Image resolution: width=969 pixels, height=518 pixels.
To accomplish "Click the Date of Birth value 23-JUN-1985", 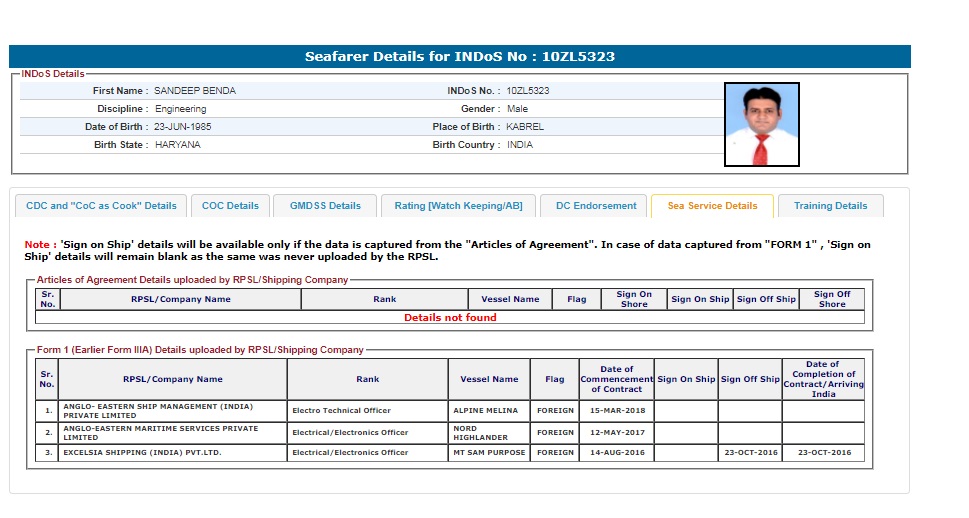I will [x=182, y=127].
